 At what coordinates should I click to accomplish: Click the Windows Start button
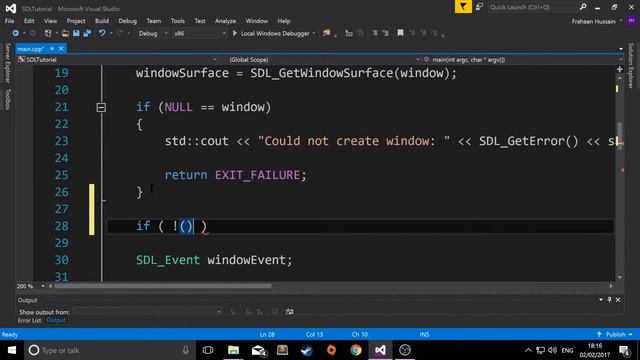click(12, 350)
